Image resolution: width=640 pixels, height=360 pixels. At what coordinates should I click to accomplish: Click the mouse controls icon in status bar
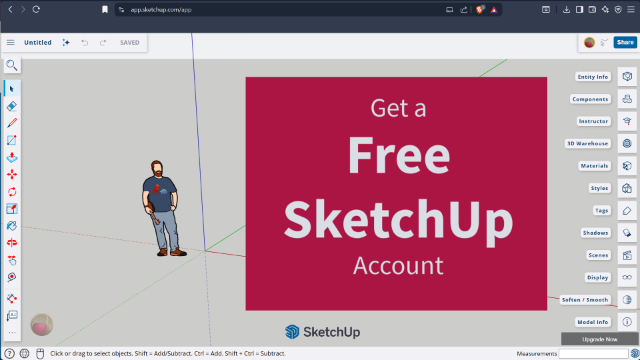(40, 353)
